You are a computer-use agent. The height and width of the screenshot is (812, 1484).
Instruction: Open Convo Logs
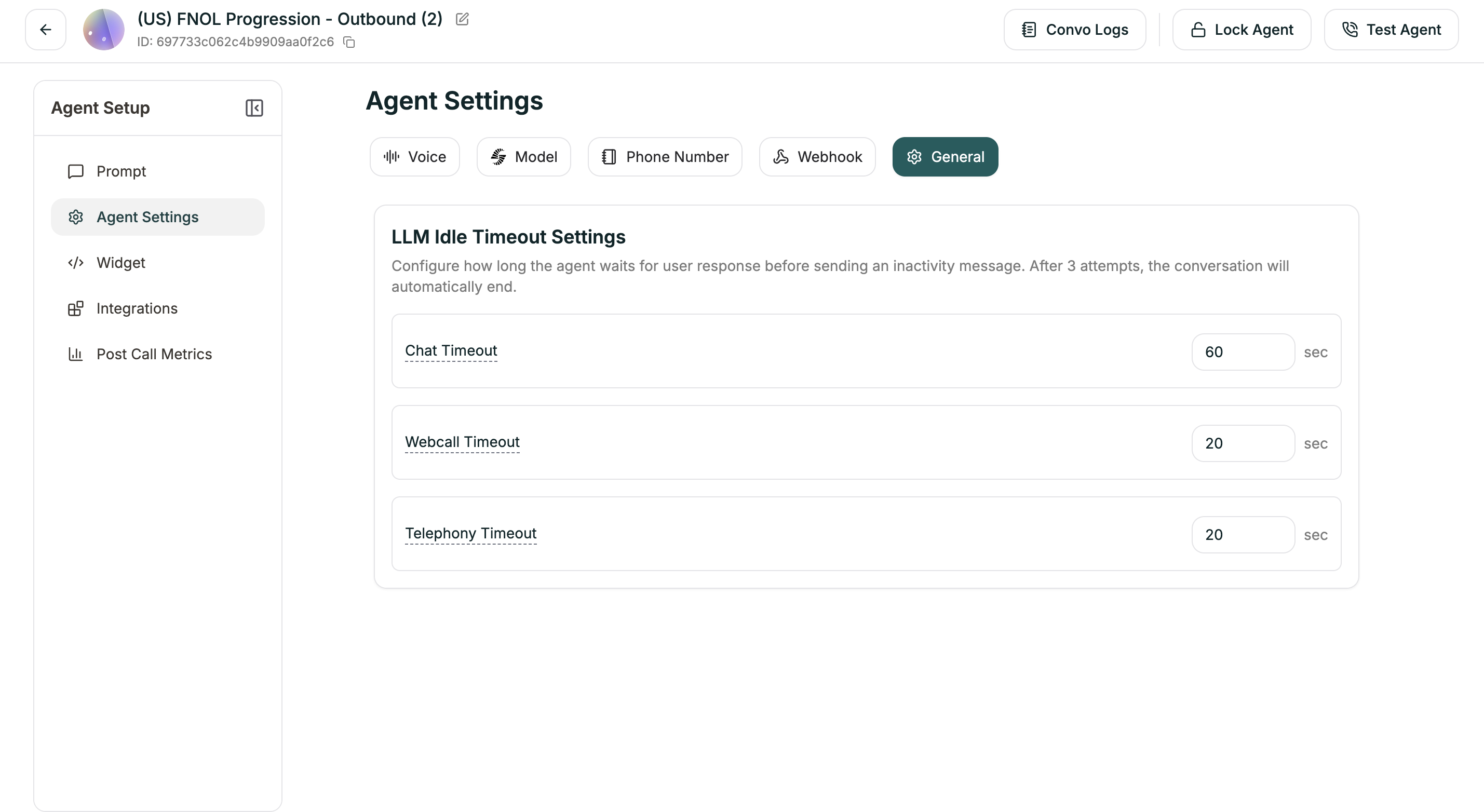pos(1074,30)
